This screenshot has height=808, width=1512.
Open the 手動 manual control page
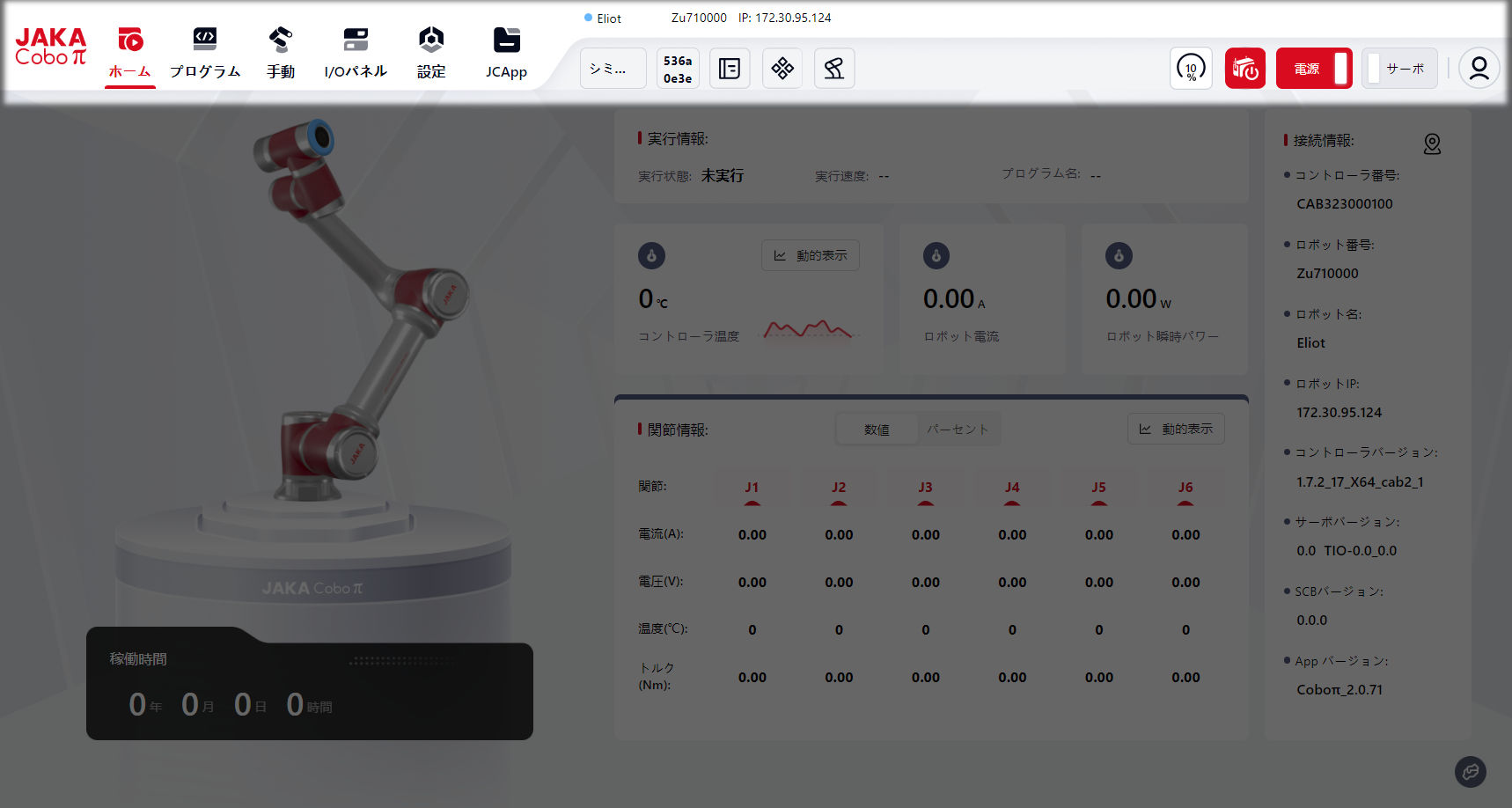[281, 53]
